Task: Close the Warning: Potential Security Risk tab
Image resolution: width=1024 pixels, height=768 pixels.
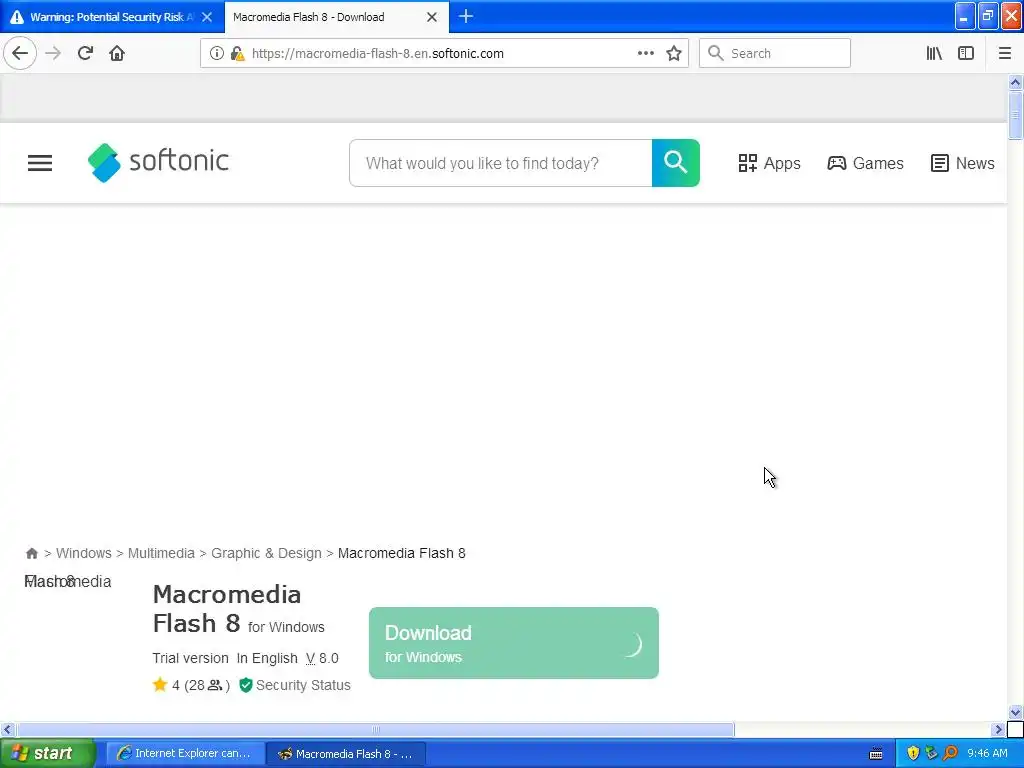Action: point(207,17)
